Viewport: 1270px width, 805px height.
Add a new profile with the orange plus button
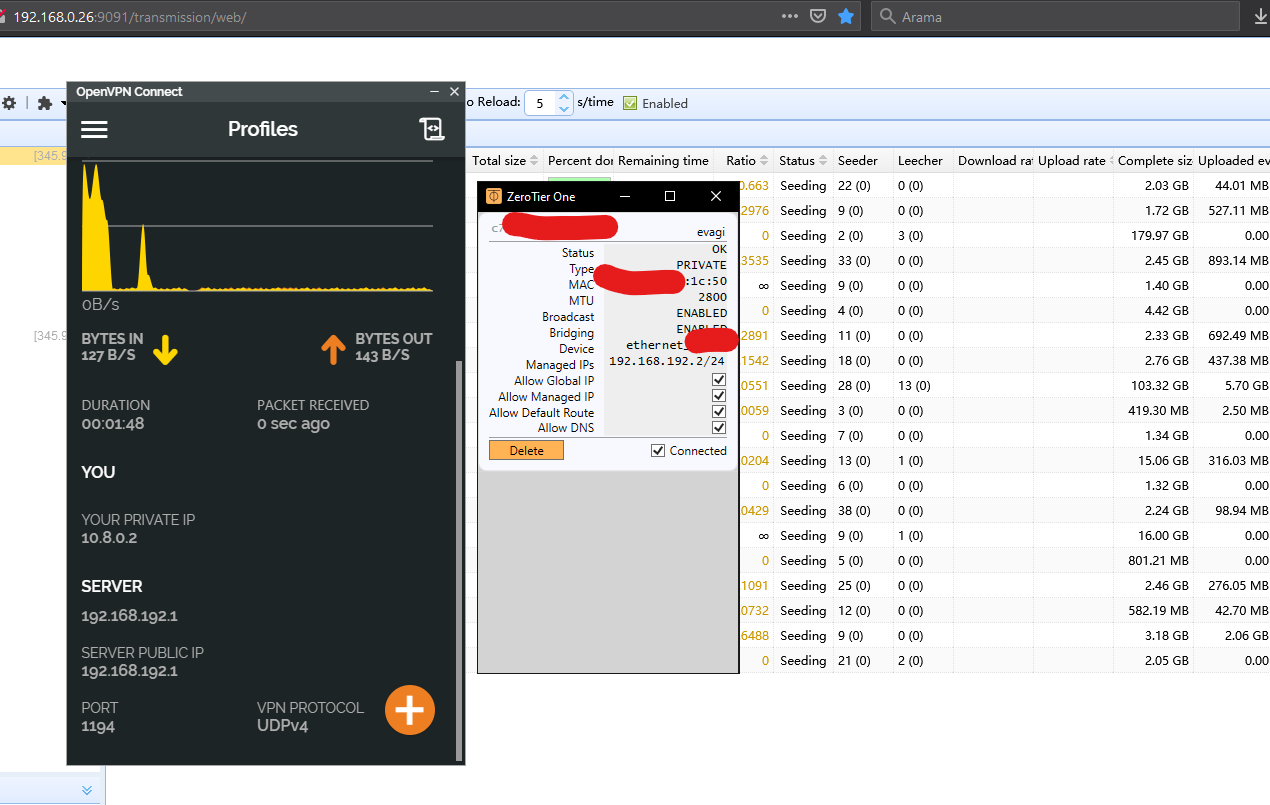410,710
